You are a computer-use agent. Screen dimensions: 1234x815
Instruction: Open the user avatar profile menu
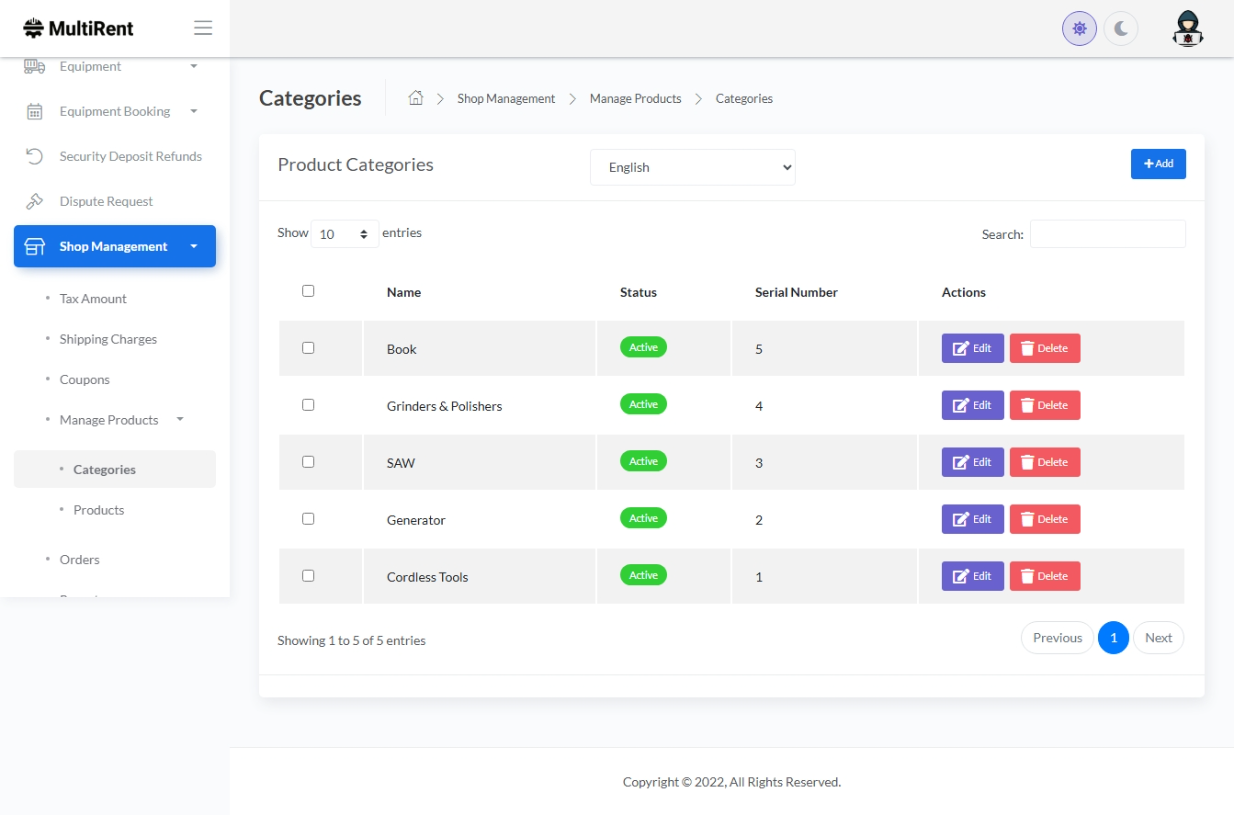(x=1187, y=29)
